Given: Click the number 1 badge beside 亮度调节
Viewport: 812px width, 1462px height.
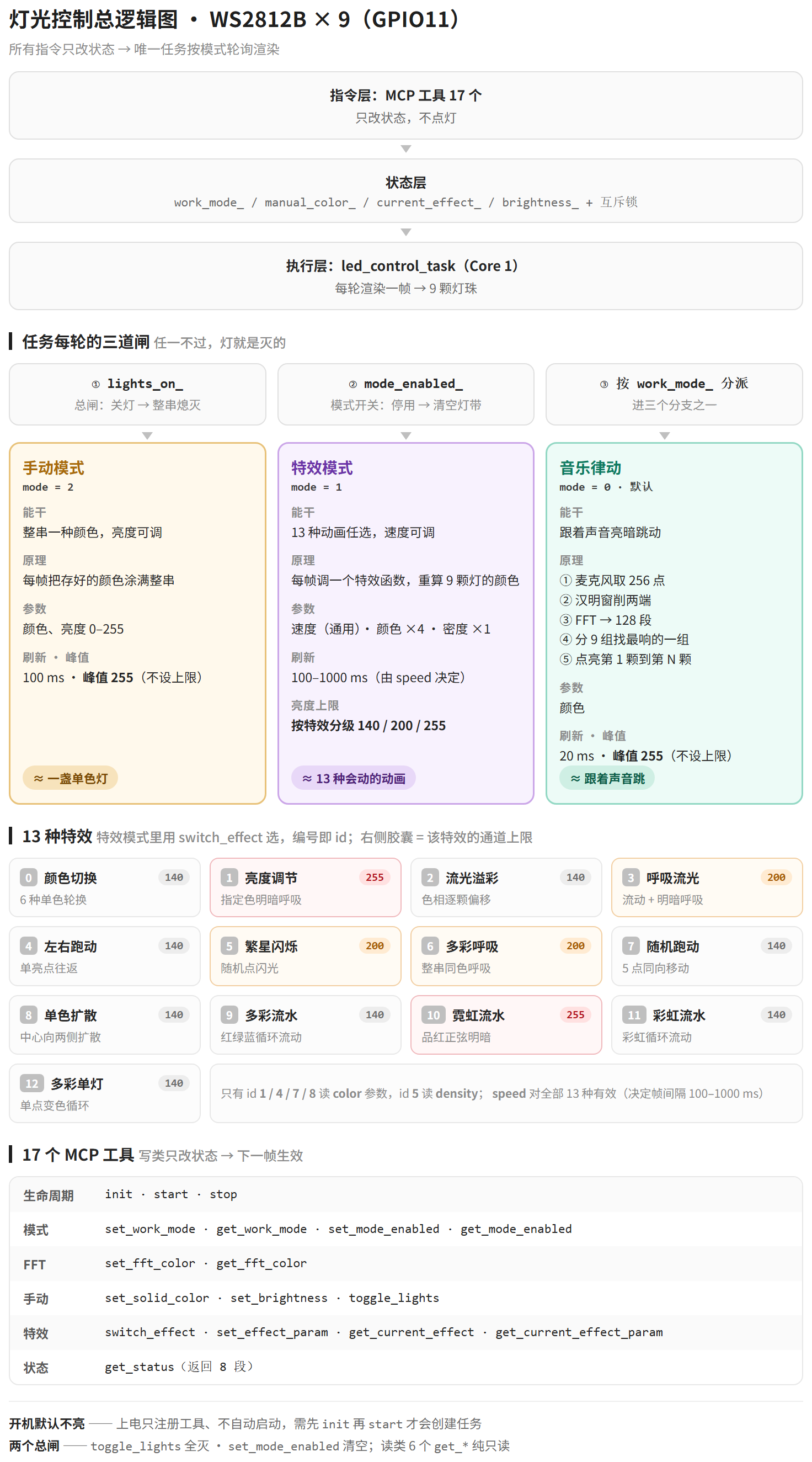Looking at the screenshot, I should point(229,878).
